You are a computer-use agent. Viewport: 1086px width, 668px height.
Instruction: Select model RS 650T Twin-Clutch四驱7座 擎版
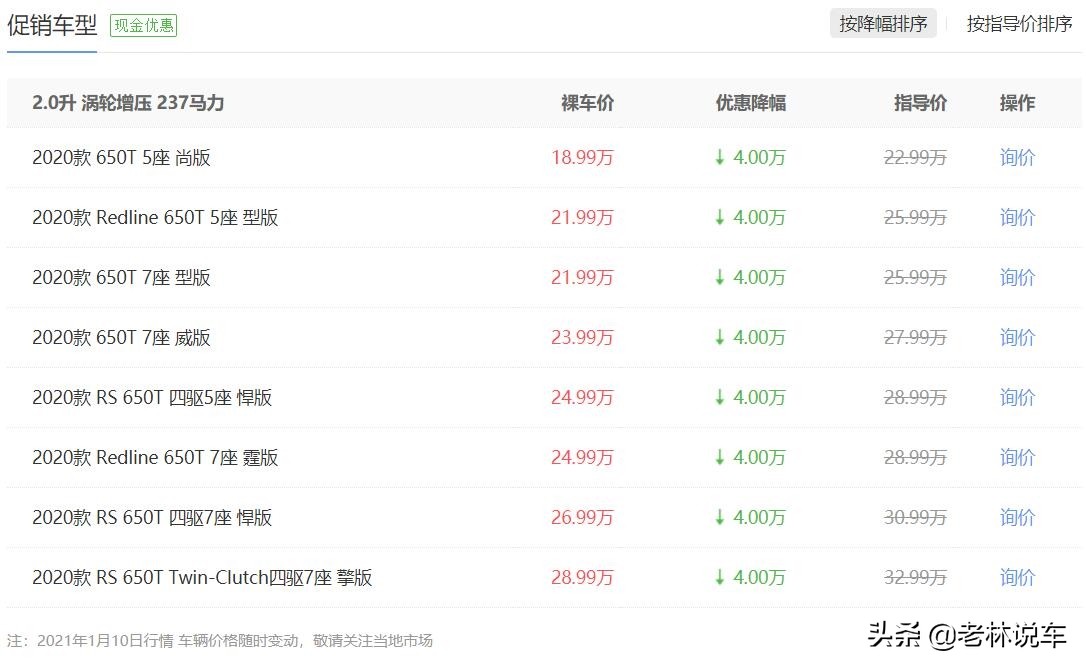(x=202, y=577)
